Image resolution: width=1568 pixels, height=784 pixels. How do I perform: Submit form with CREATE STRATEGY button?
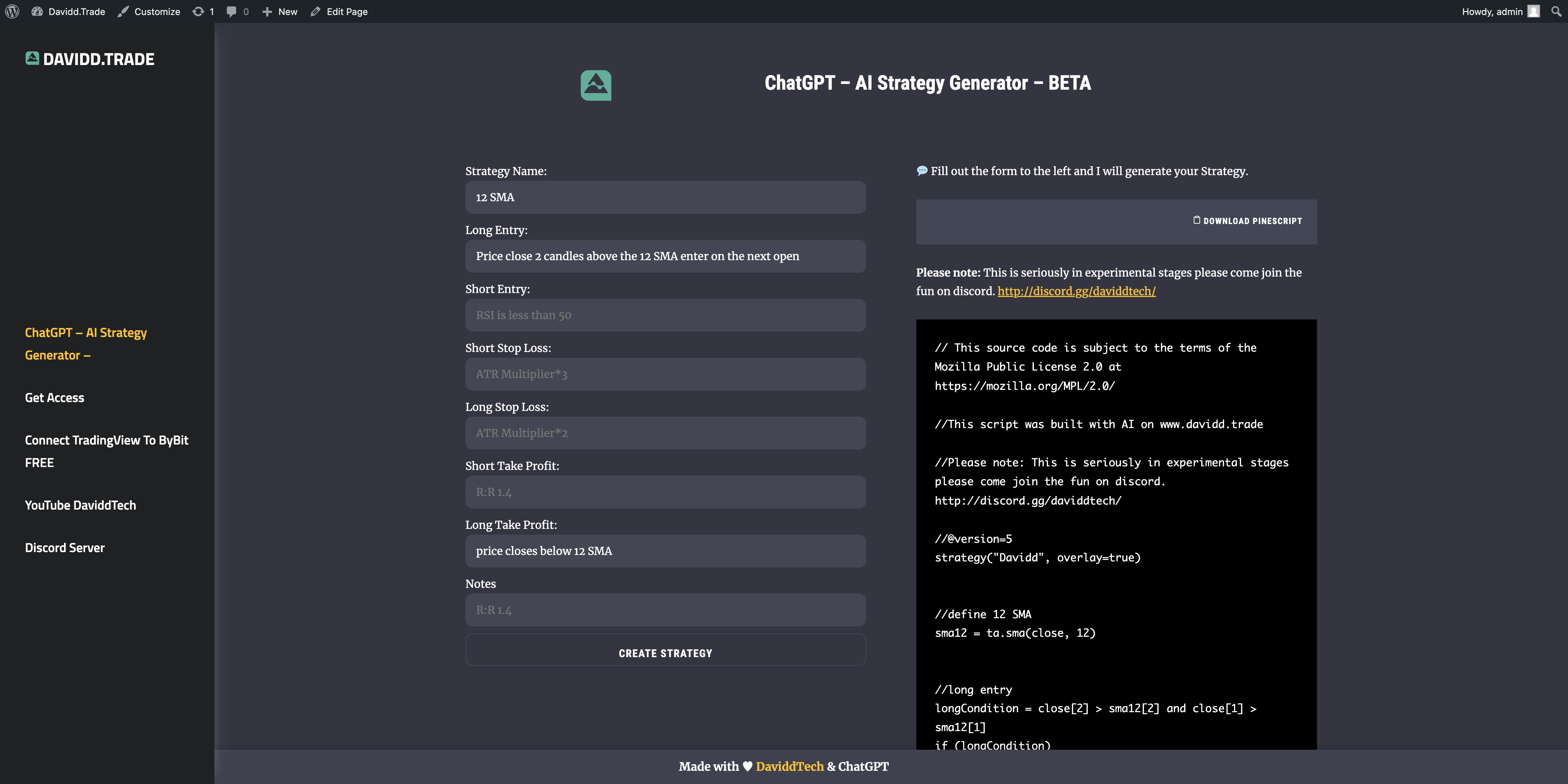click(665, 650)
